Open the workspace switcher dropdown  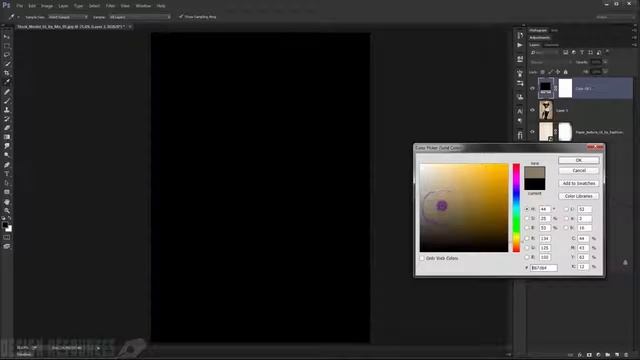coord(615,17)
